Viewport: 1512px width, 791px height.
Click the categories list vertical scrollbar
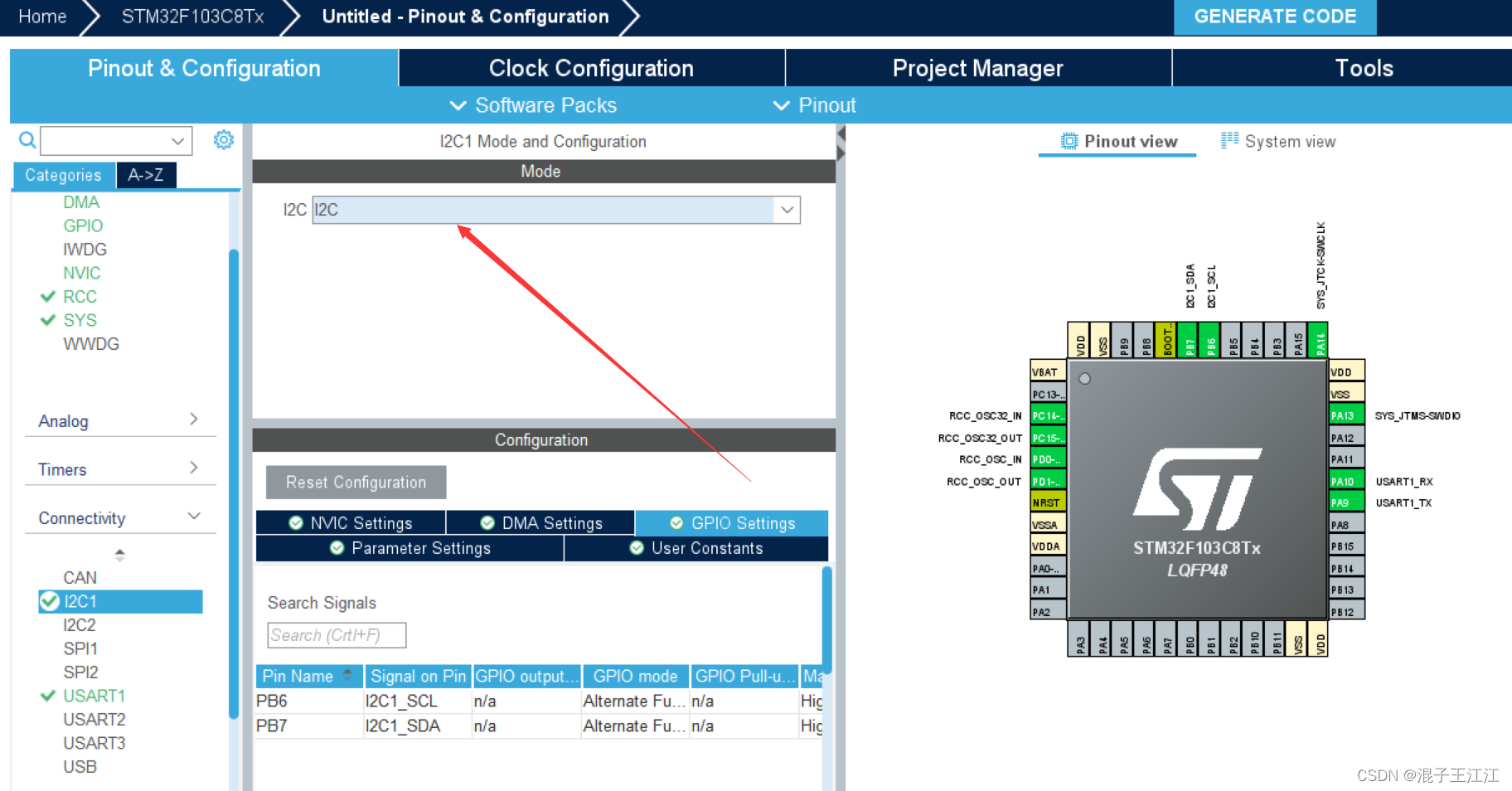click(234, 483)
